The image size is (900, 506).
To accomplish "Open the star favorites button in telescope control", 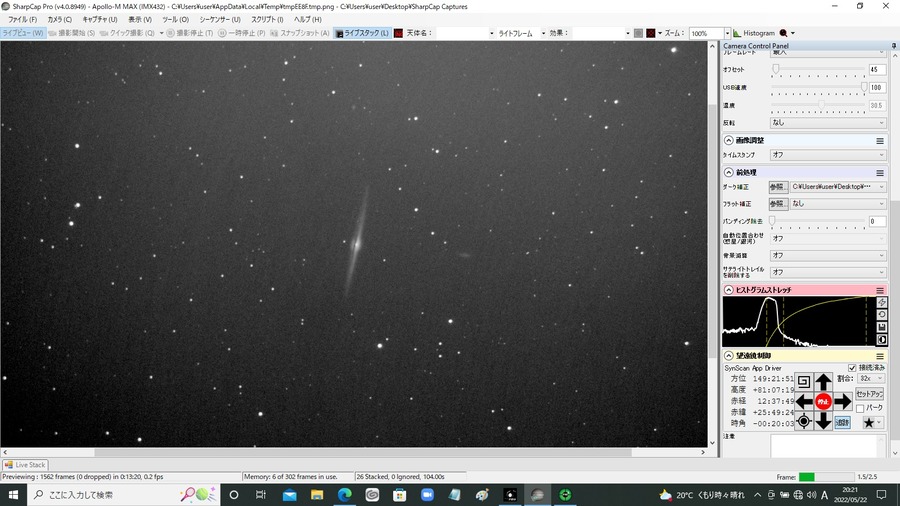I will click(872, 423).
